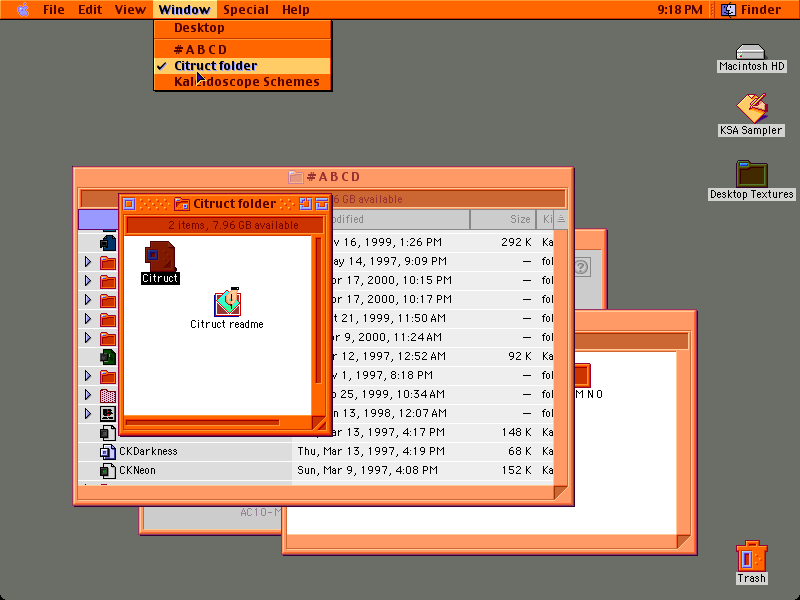This screenshot has height=600, width=800.
Task: Click the # A B C D window resize corner
Action: coord(560,492)
